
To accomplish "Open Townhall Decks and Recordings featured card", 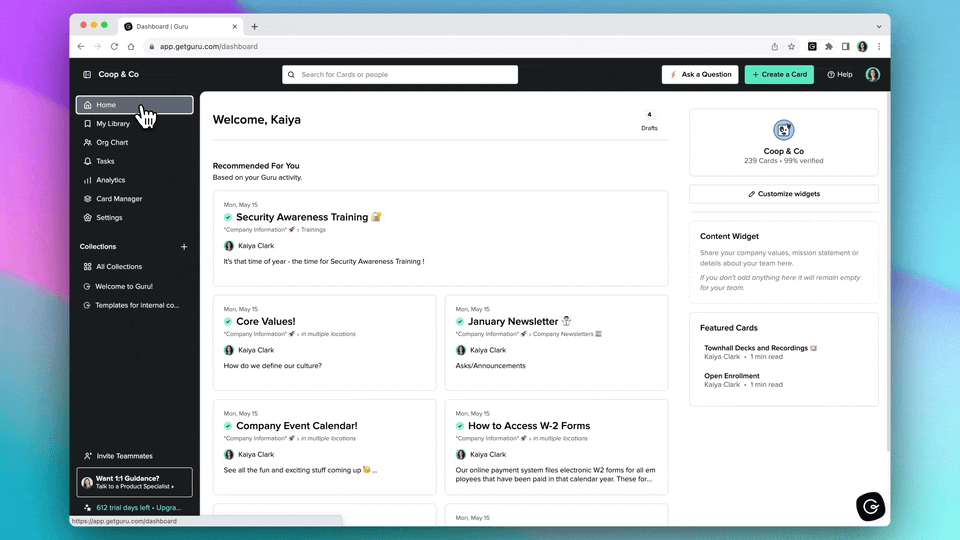I will 760,348.
